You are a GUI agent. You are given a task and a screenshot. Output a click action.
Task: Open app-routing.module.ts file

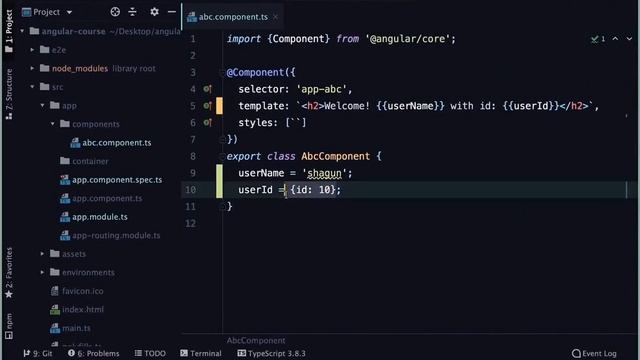click(x=116, y=236)
